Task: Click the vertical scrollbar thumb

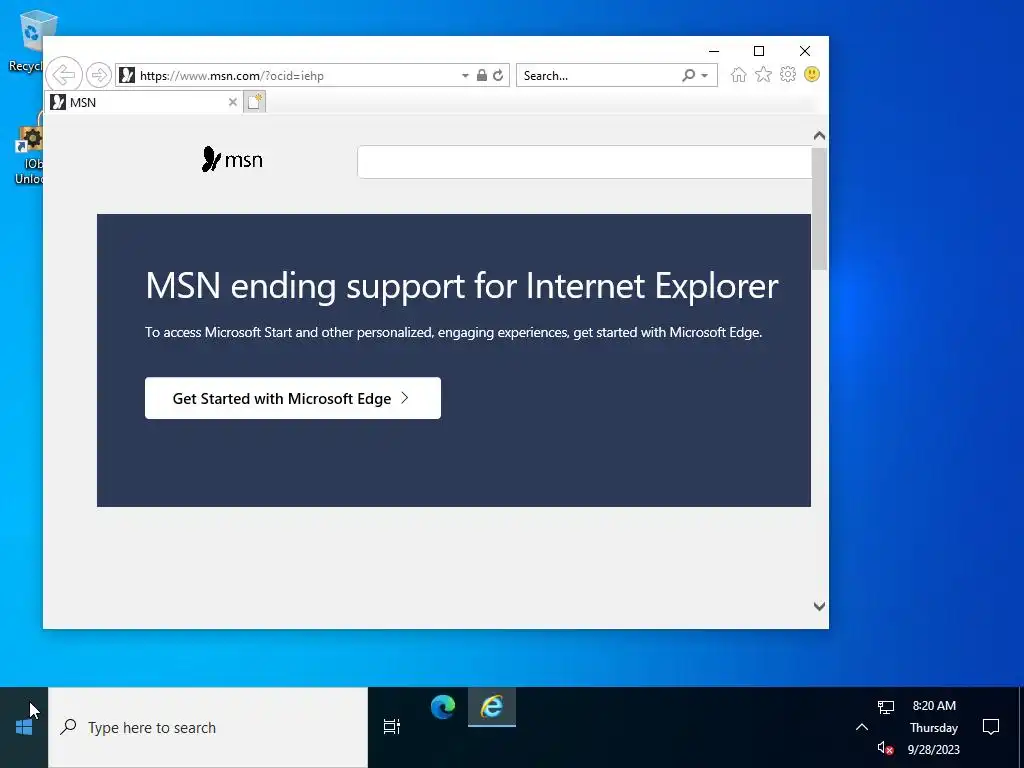Action: (819, 208)
